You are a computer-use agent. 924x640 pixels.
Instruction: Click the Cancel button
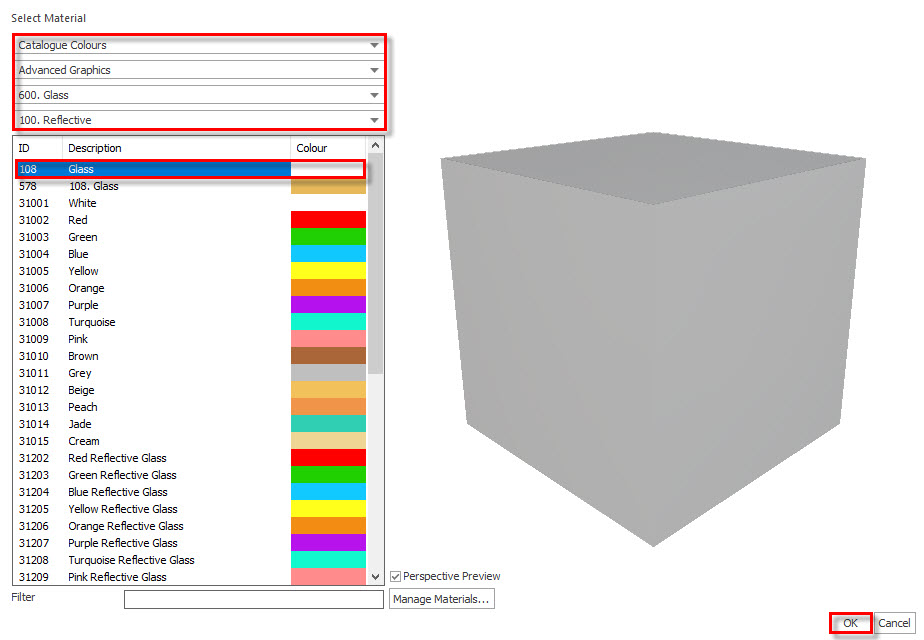(894, 623)
